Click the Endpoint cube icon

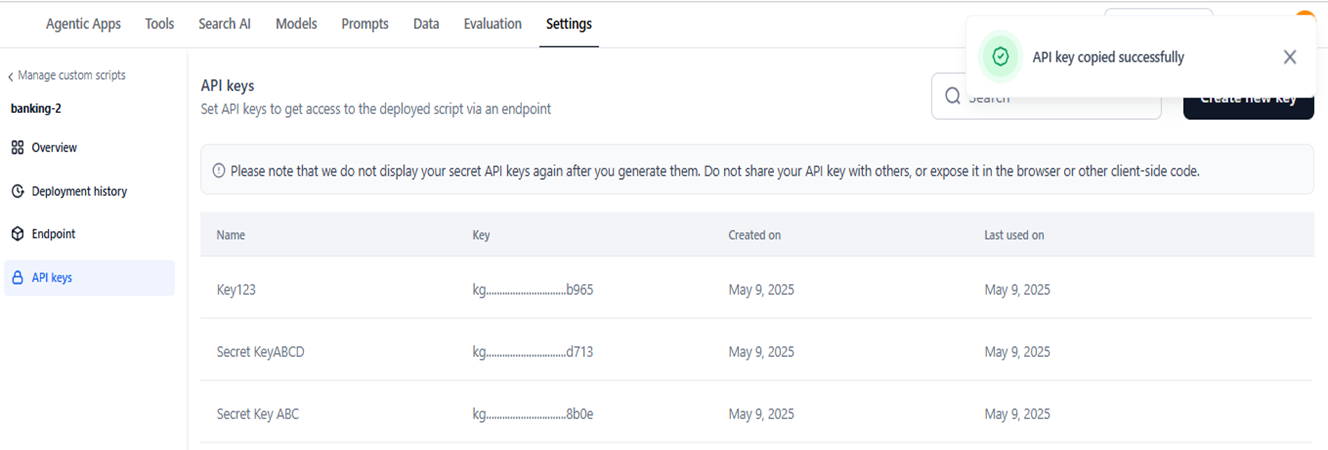[17, 234]
